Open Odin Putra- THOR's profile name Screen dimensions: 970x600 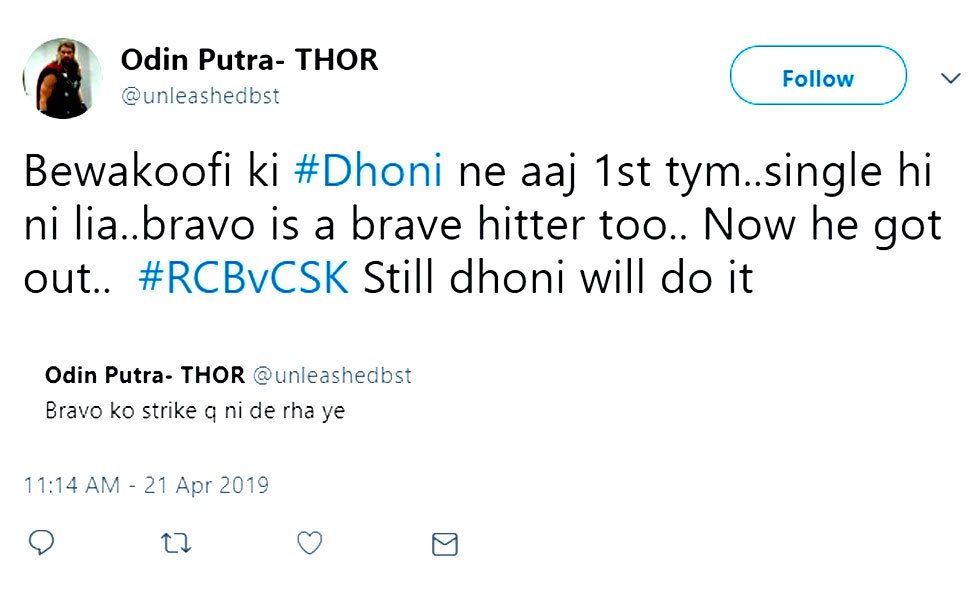[249, 60]
